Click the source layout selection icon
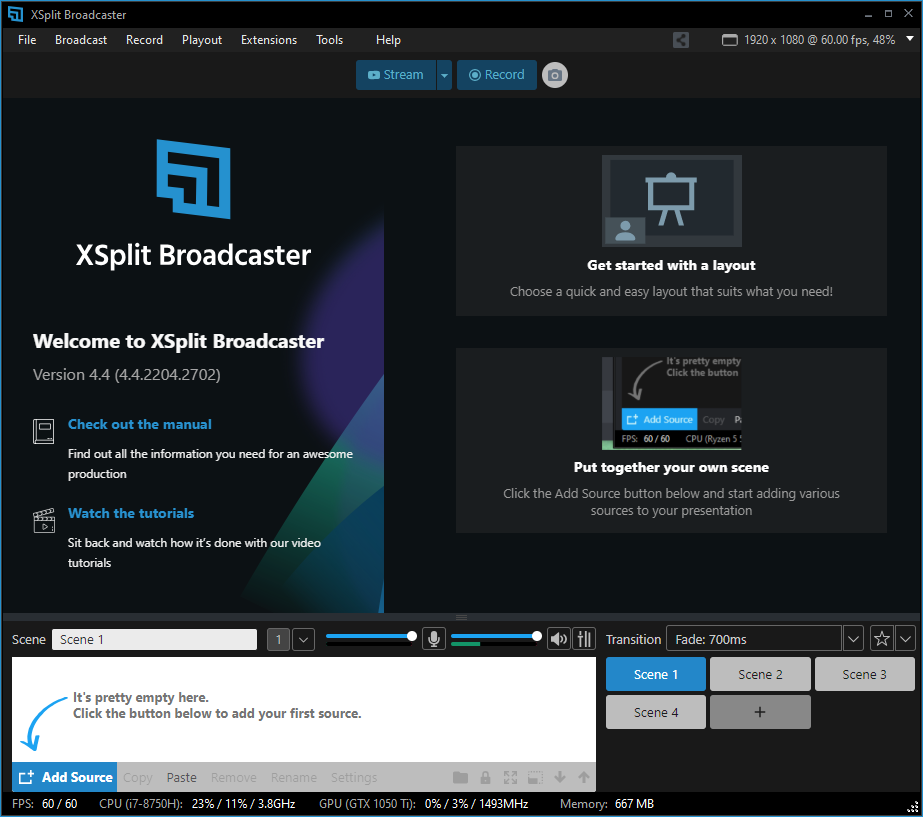923x817 pixels. pos(535,778)
